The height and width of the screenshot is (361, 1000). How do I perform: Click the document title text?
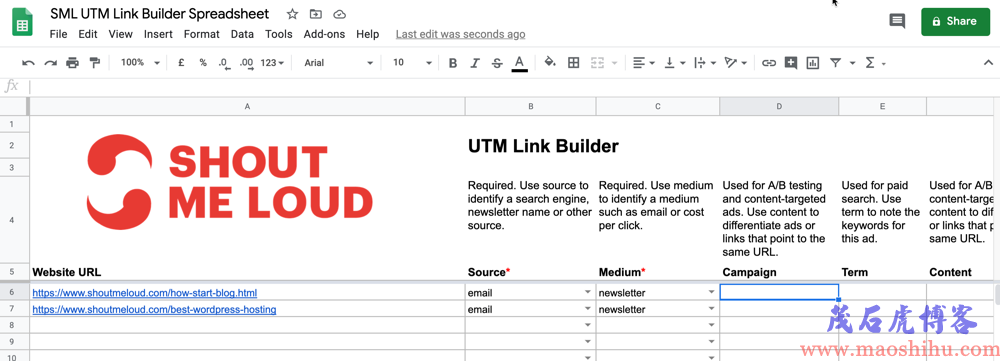[160, 13]
